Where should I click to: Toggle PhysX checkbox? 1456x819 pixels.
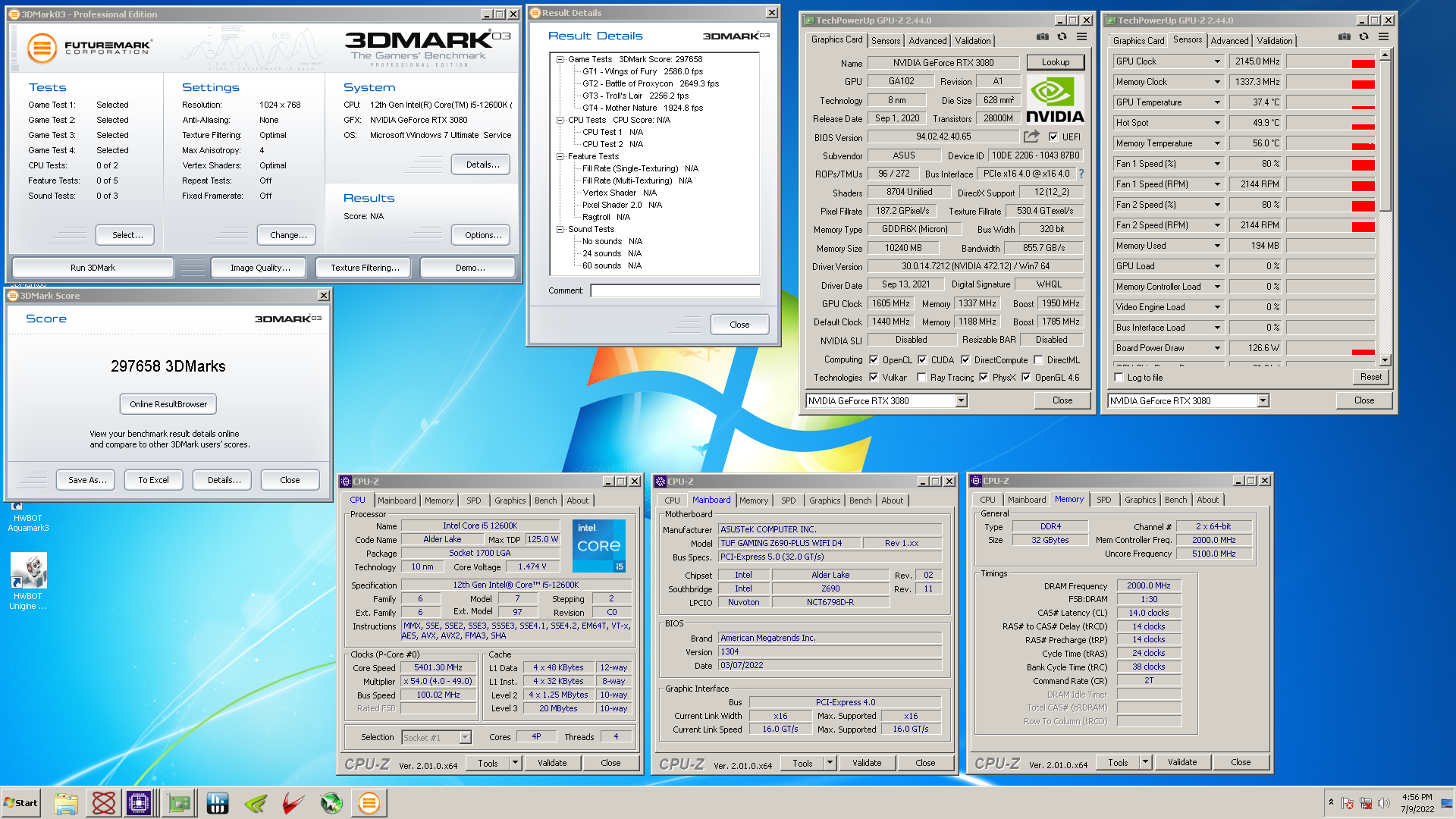point(984,377)
